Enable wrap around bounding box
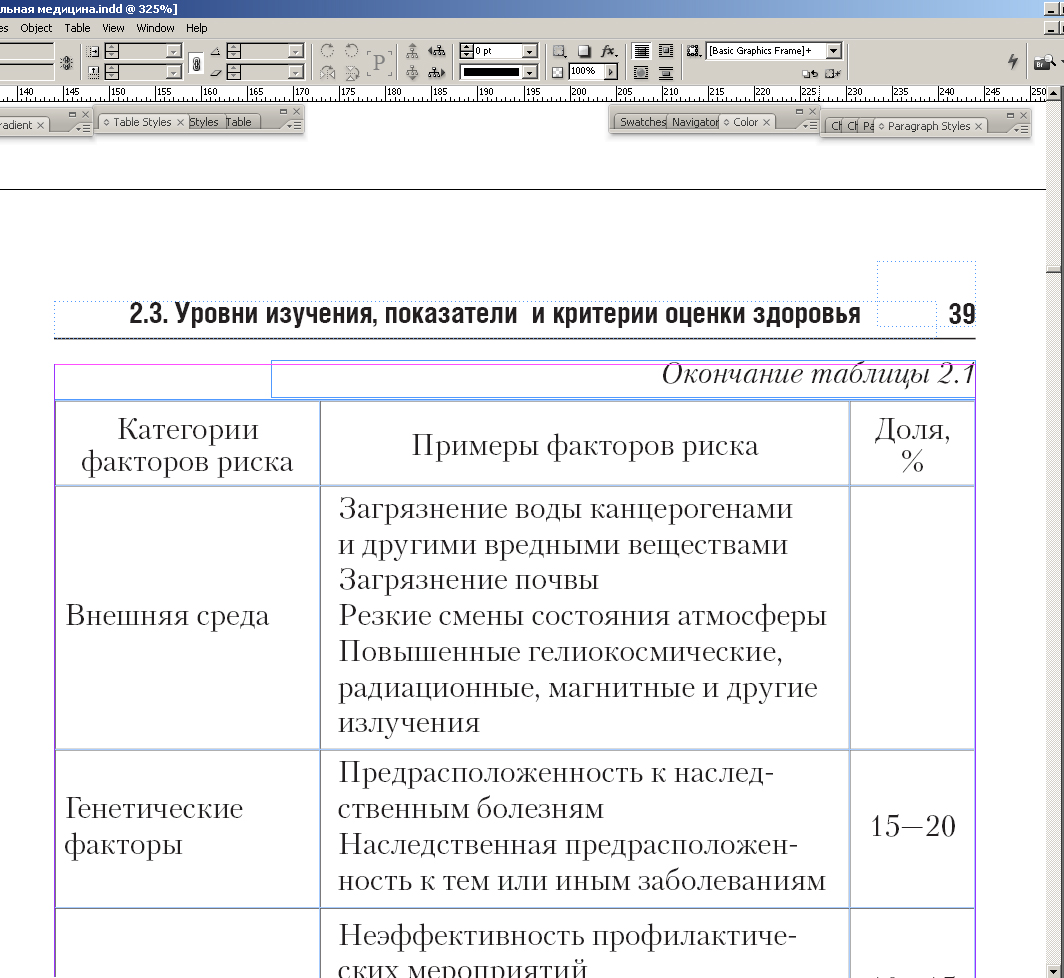Viewport: 1064px width, 978px height. pos(666,51)
